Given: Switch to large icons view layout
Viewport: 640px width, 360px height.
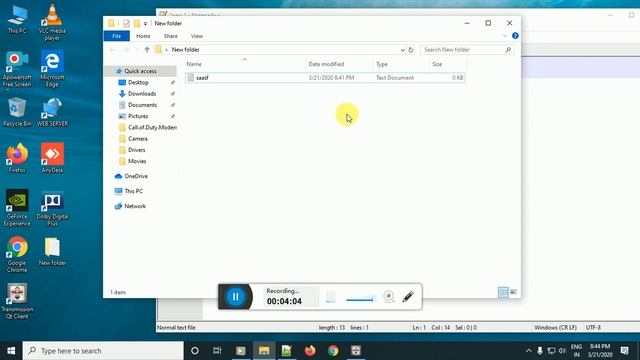Looking at the screenshot, I should [x=513, y=292].
